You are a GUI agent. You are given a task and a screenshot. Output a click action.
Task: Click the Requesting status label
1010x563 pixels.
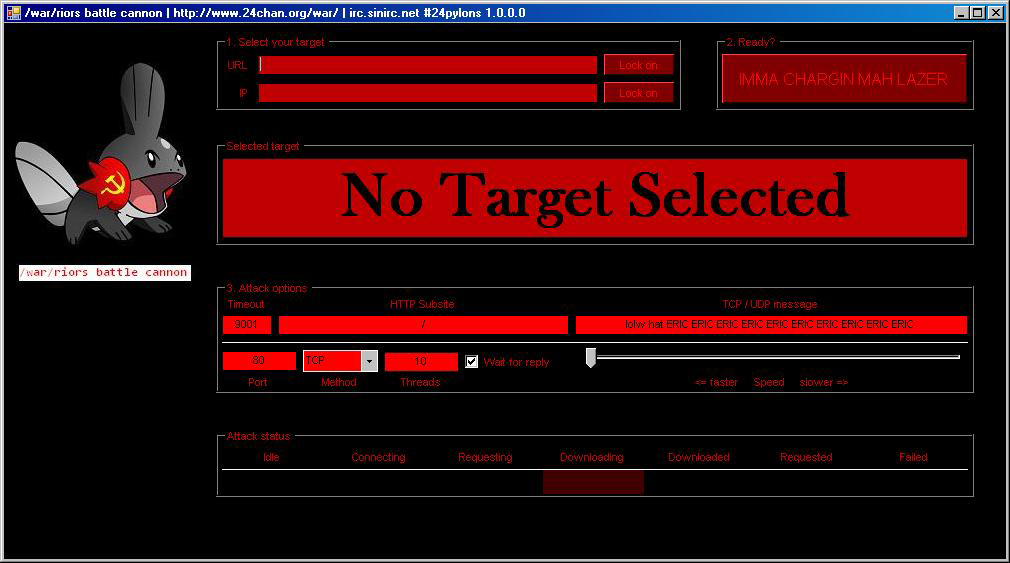coord(485,457)
